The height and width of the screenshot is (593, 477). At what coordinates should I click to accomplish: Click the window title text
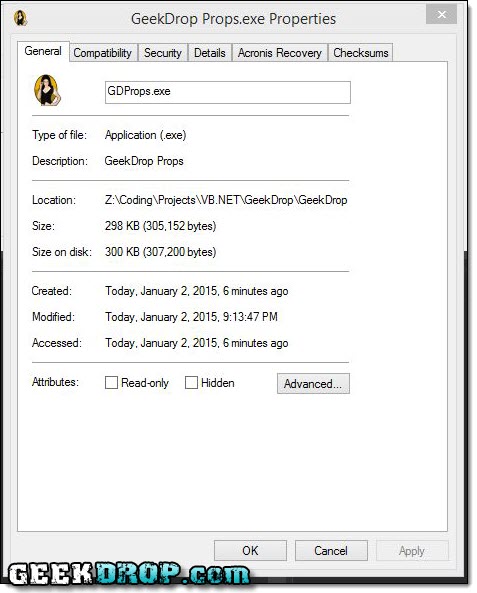tap(233, 19)
